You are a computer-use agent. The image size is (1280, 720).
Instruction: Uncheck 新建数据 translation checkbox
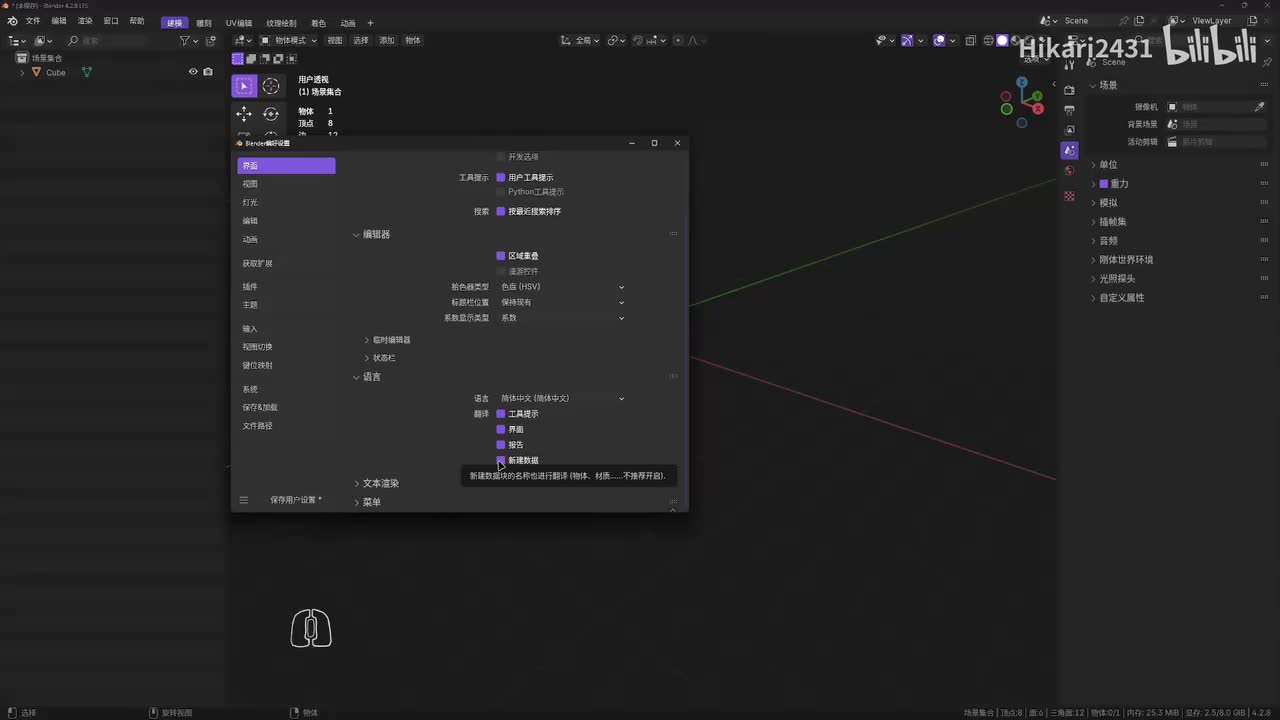tap(501, 460)
